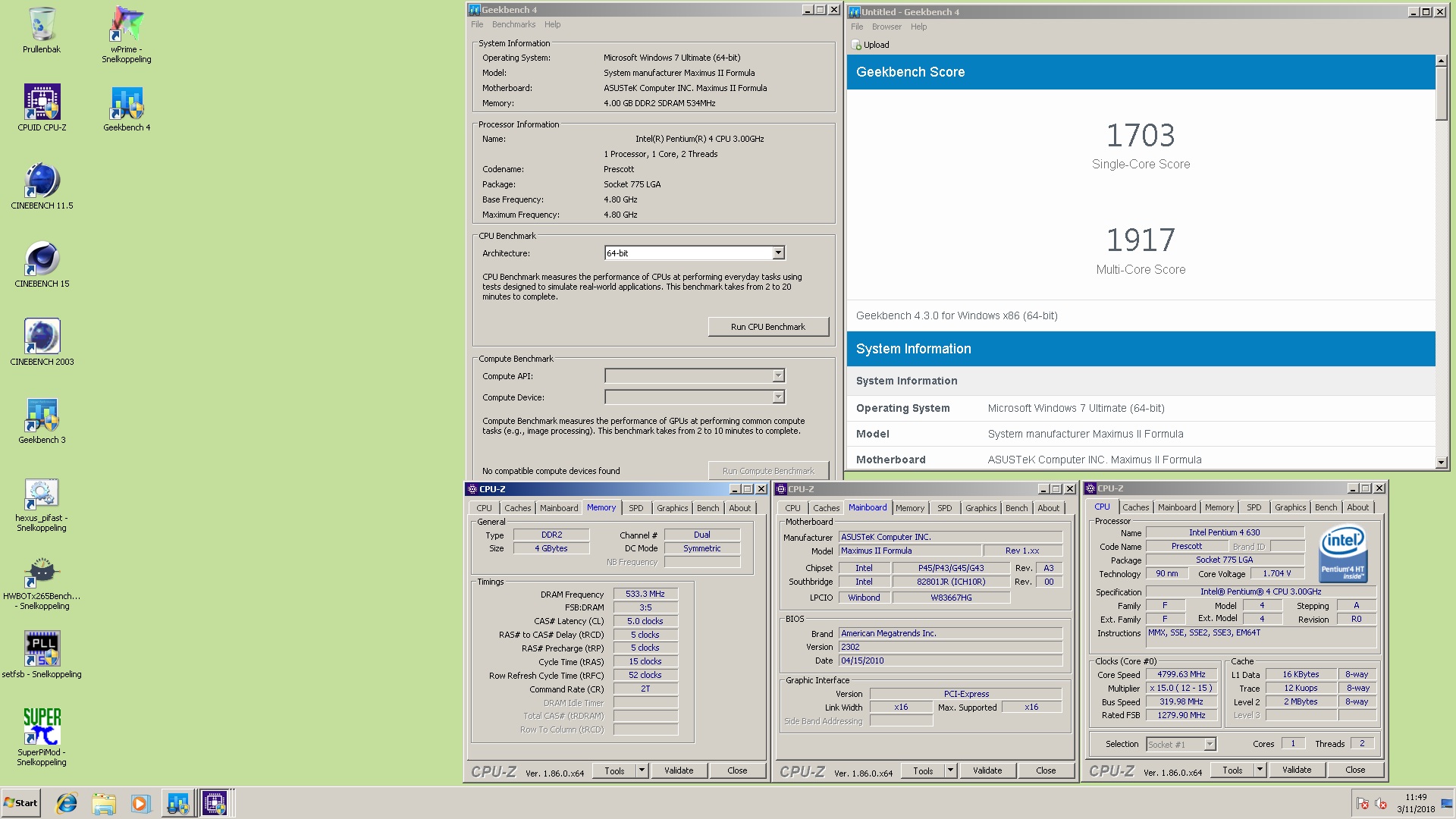Open Help menu in Geekbench 4 main window
The width and height of the screenshot is (1456, 819).
(x=553, y=24)
